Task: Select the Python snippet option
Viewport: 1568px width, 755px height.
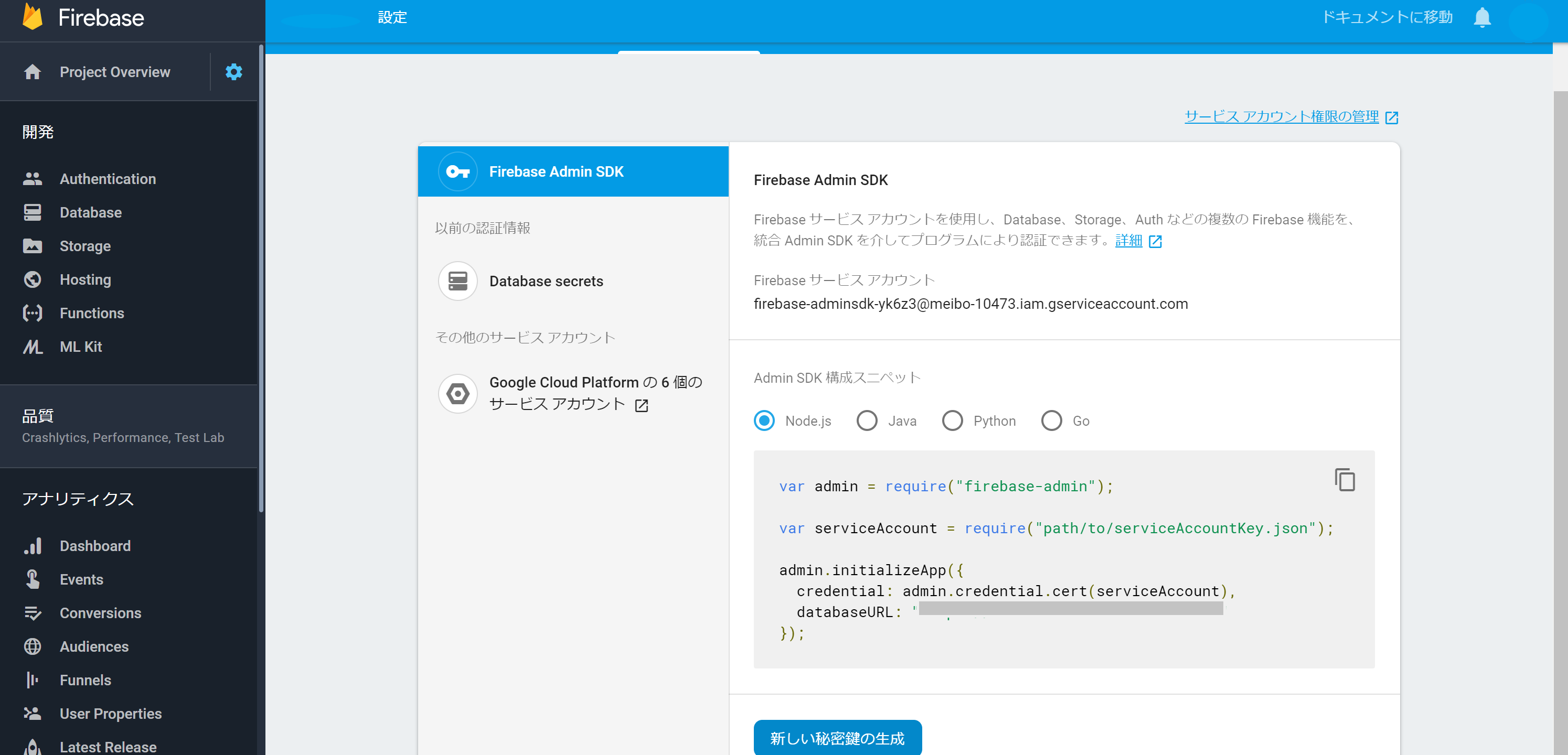Action: [953, 421]
